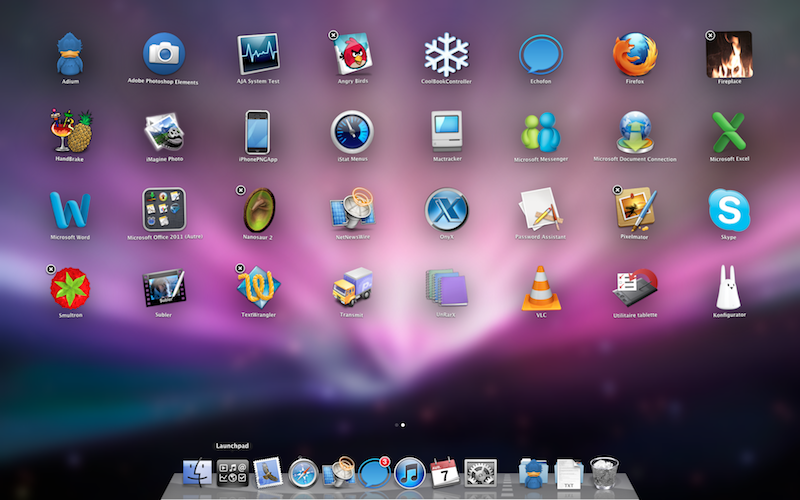Open the Skype app
800x500 pixels.
[x=729, y=209]
